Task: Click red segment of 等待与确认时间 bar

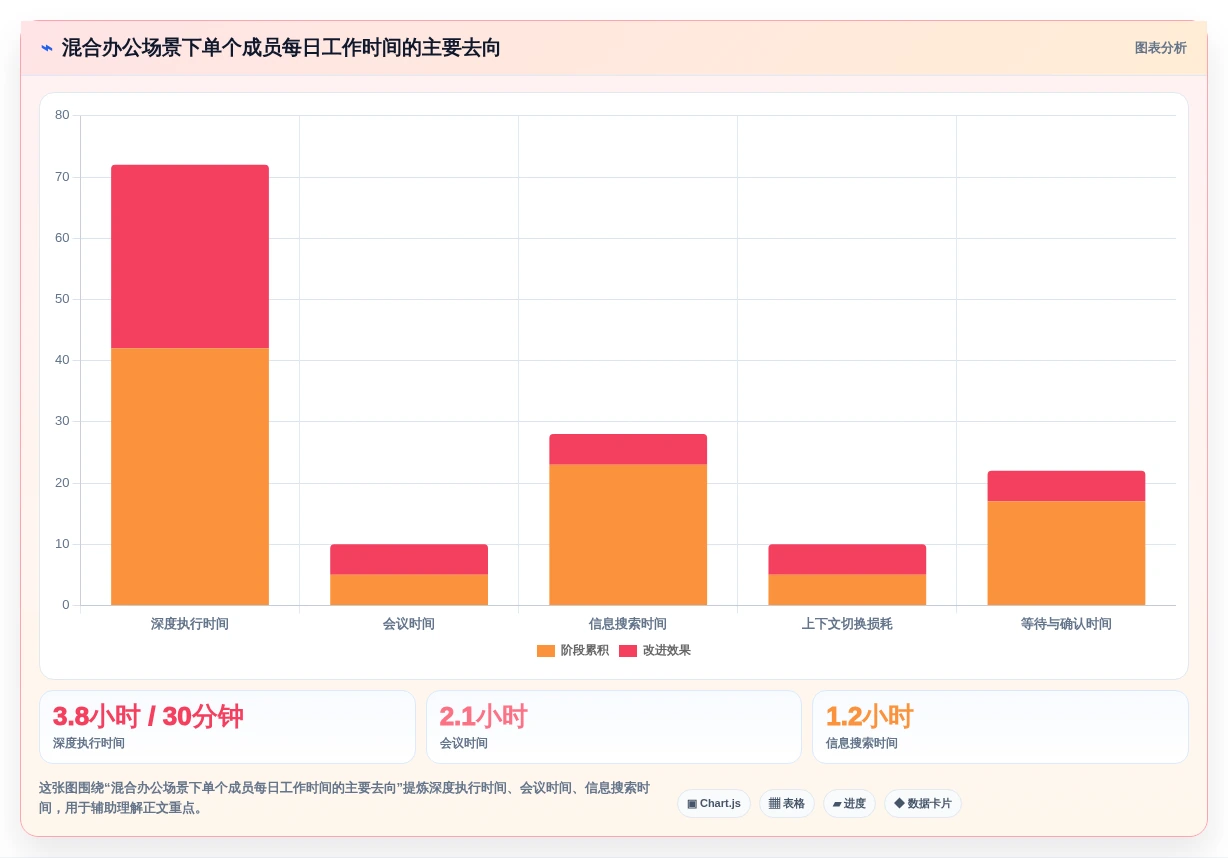Action: tap(1066, 486)
